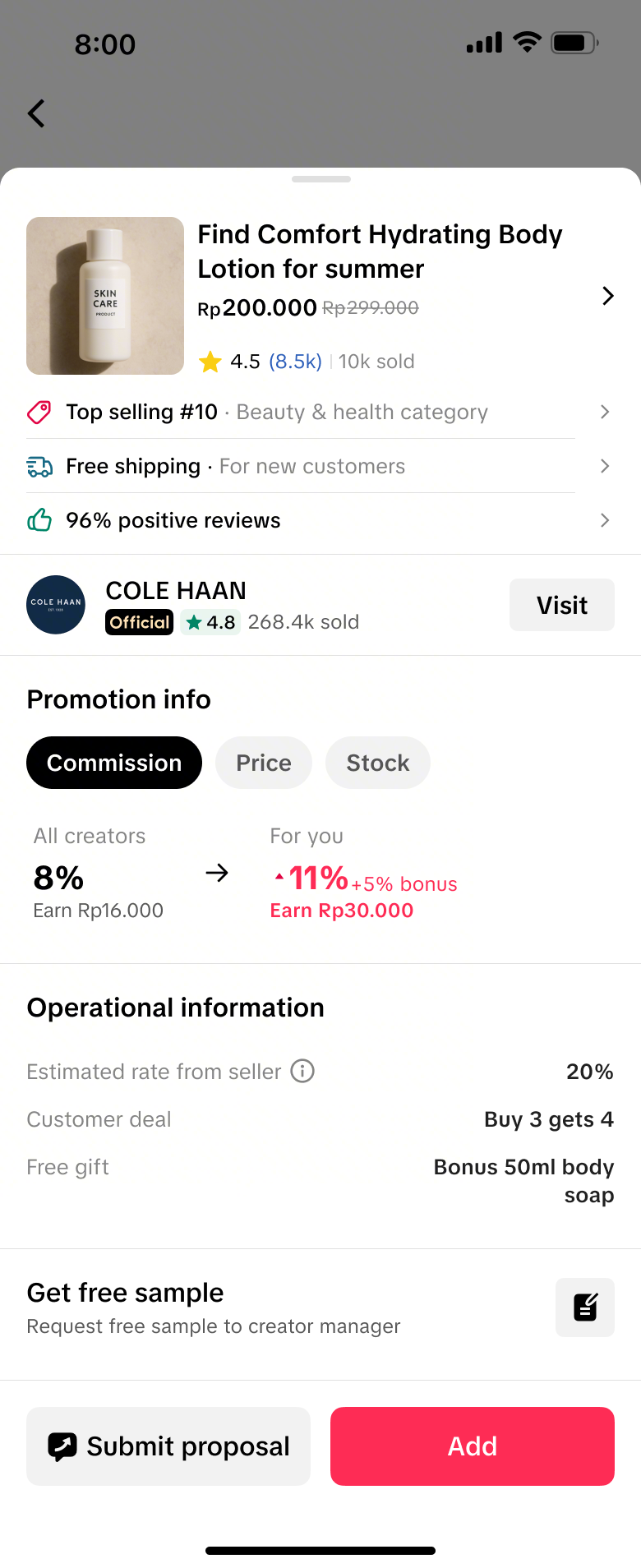Viewport: 641px width, 1568px height.
Task: Expand the Top selling #10 row
Action: coord(605,412)
